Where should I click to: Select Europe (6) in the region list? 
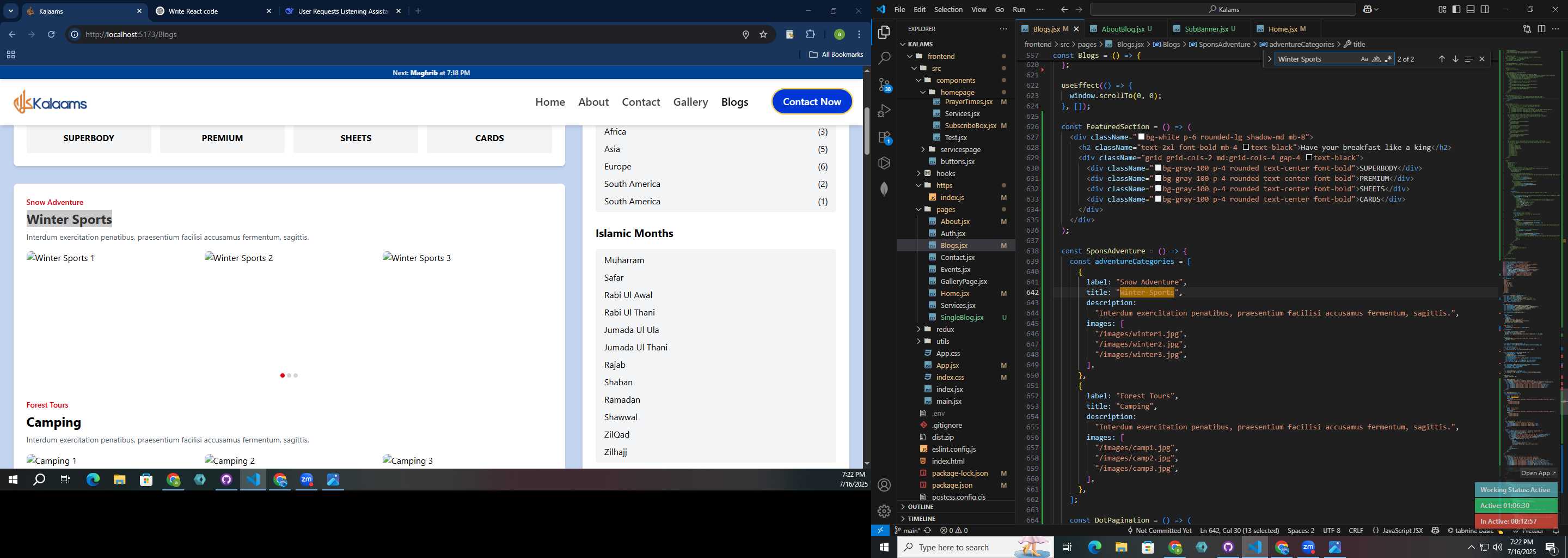(716, 166)
